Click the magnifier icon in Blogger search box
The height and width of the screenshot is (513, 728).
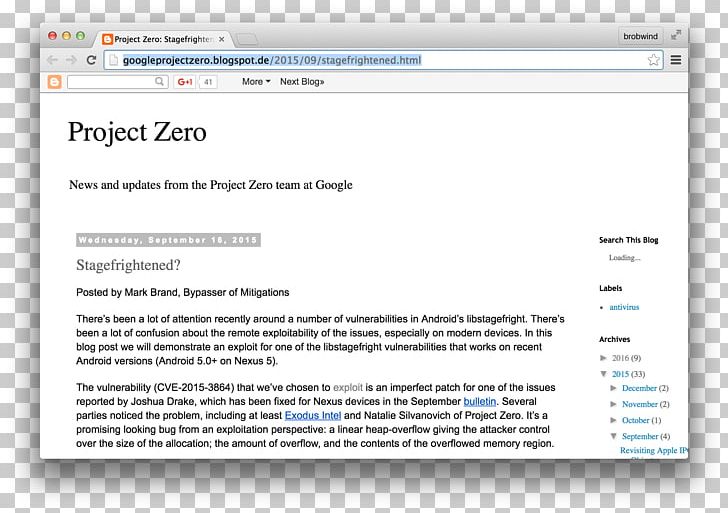point(160,82)
